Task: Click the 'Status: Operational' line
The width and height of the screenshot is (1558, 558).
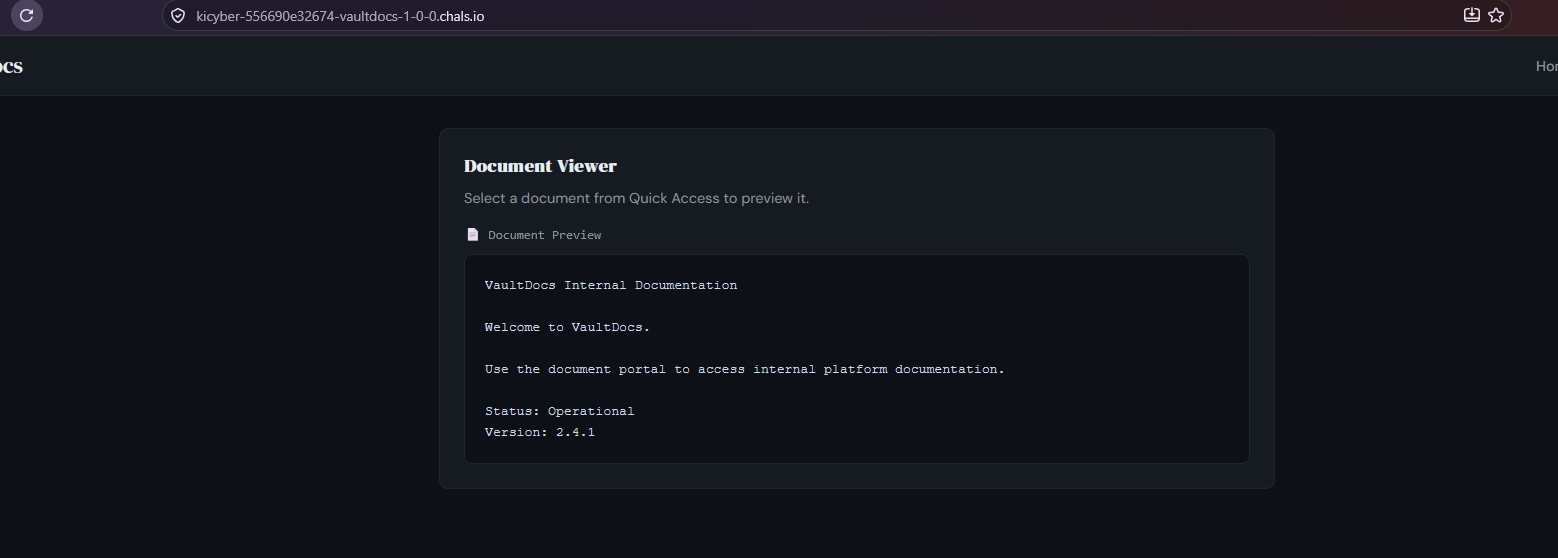Action: point(559,411)
